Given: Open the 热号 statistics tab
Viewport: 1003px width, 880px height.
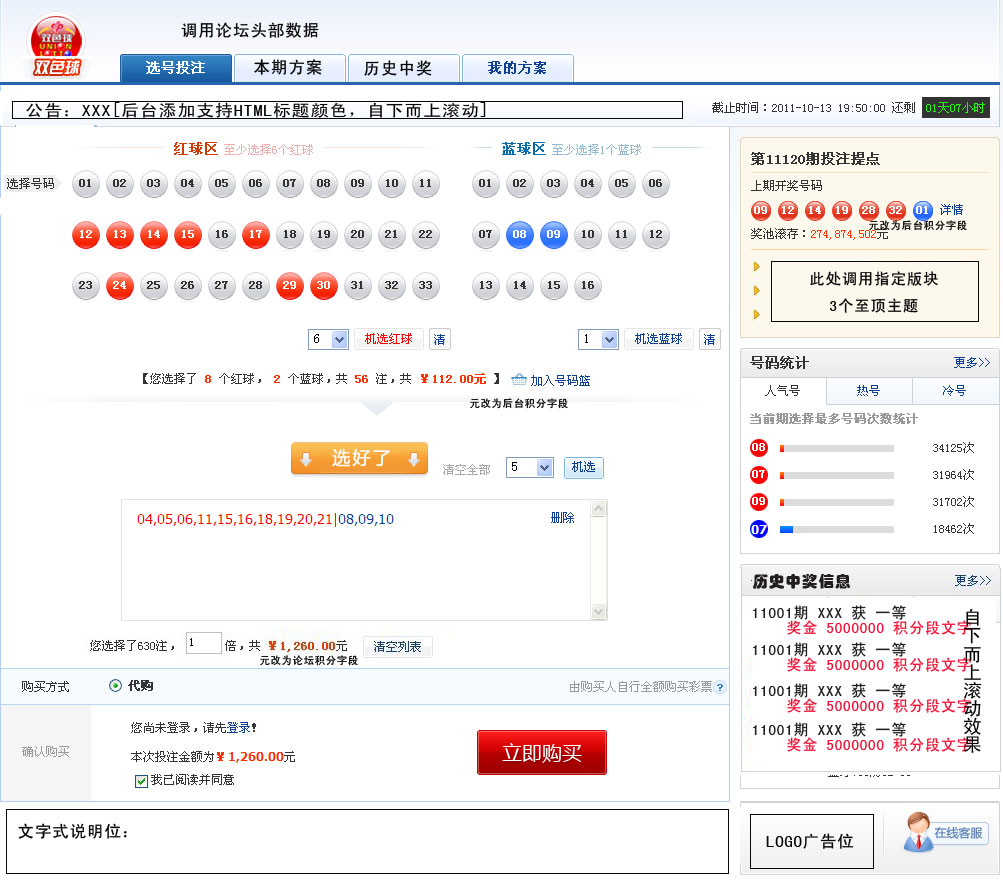Looking at the screenshot, I should tap(868, 391).
